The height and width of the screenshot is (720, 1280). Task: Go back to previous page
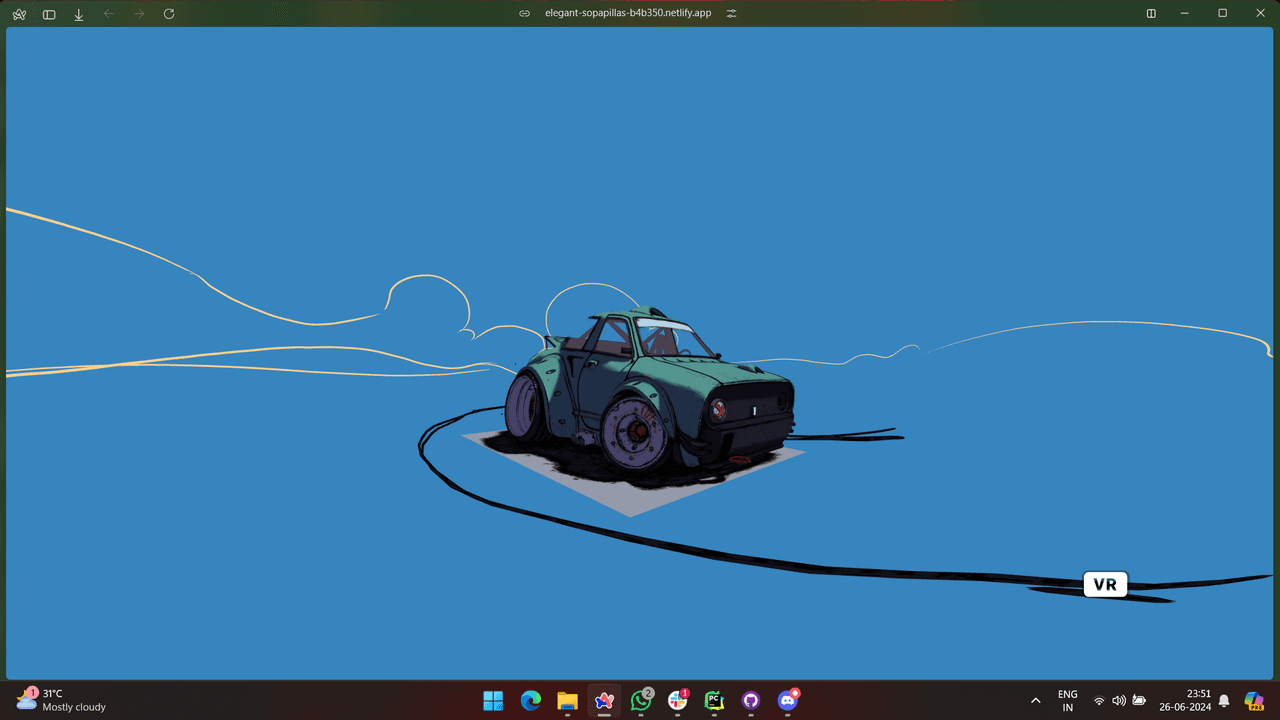pos(109,14)
